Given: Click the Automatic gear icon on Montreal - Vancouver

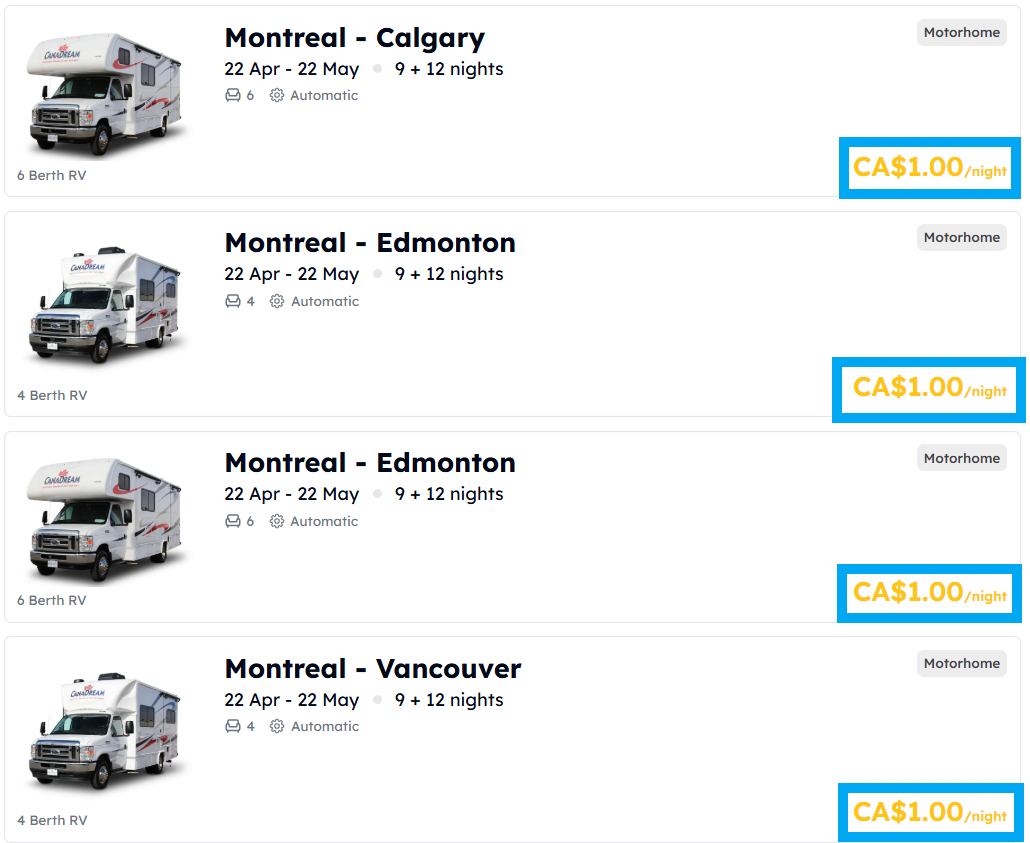Looking at the screenshot, I should [276, 726].
